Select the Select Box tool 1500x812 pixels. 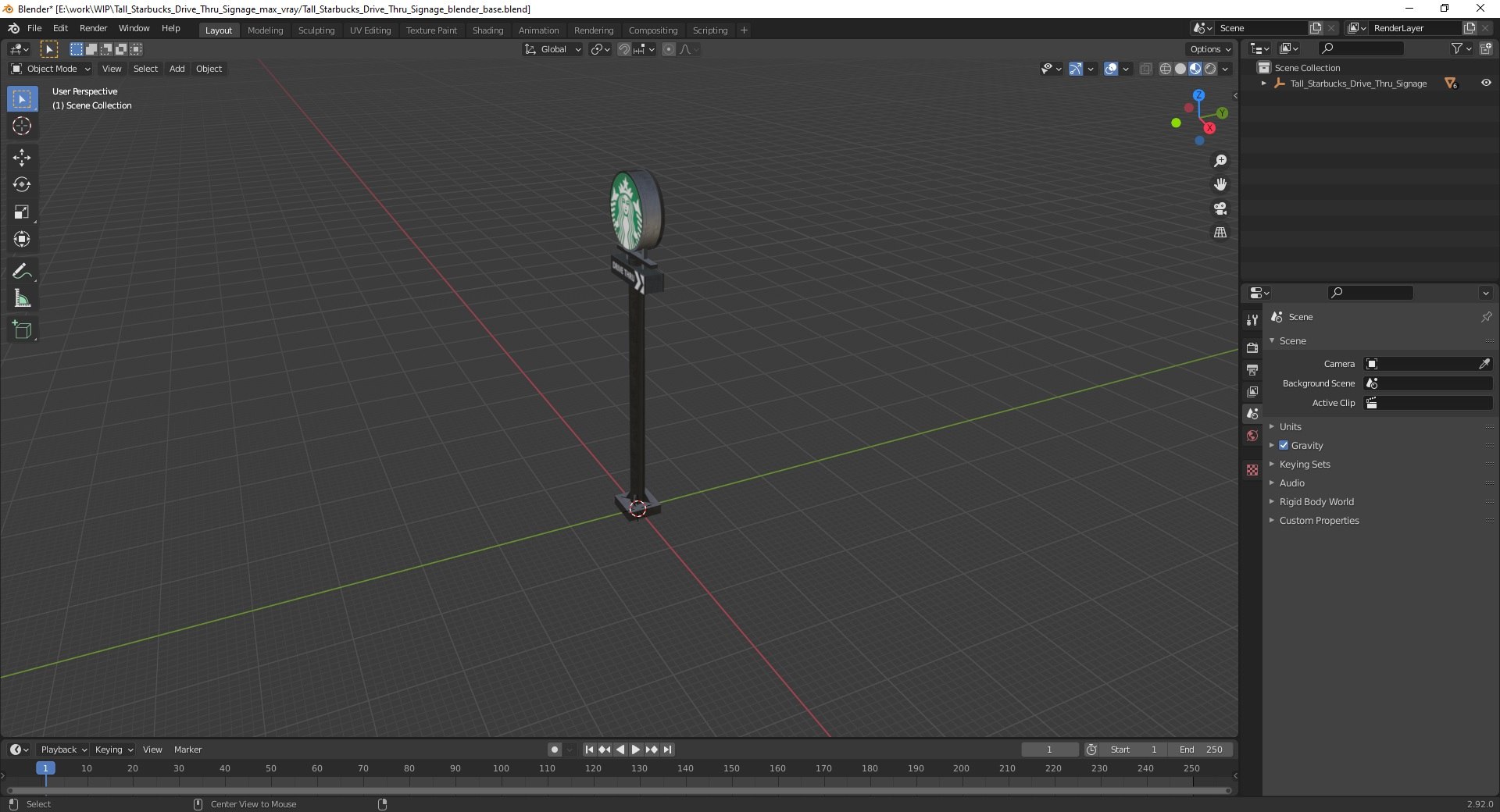[x=22, y=99]
